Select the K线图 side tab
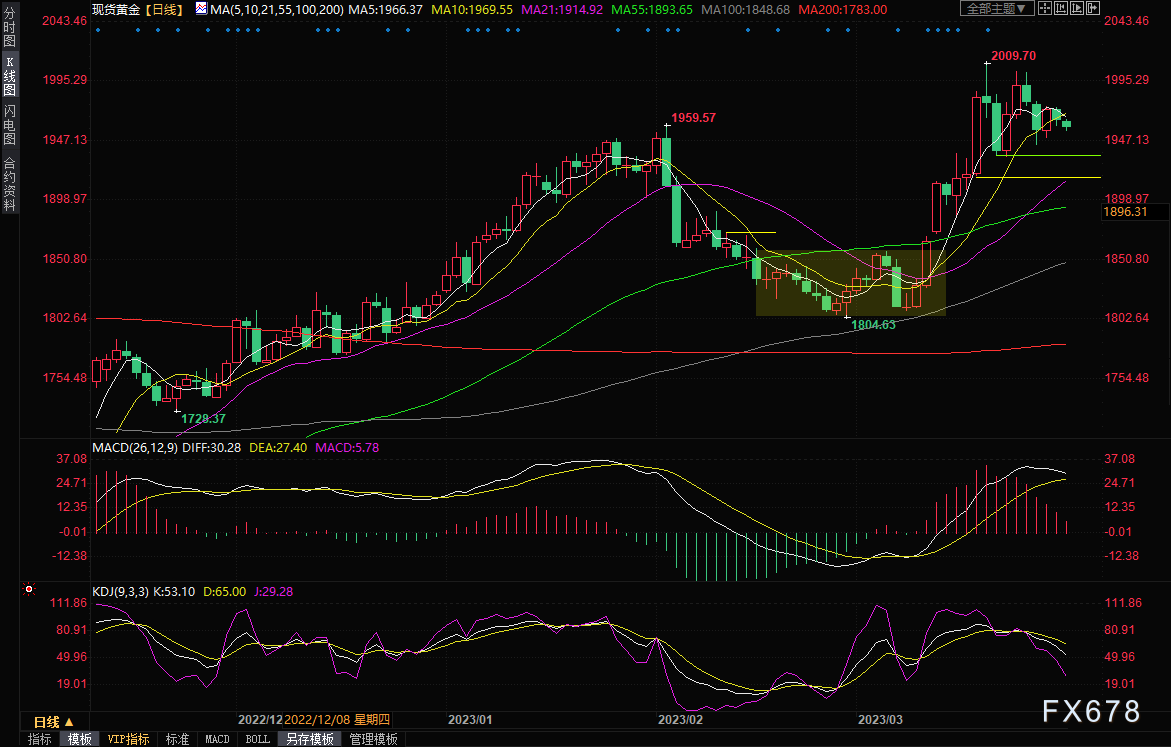This screenshot has height=747, width=1171. (9, 77)
